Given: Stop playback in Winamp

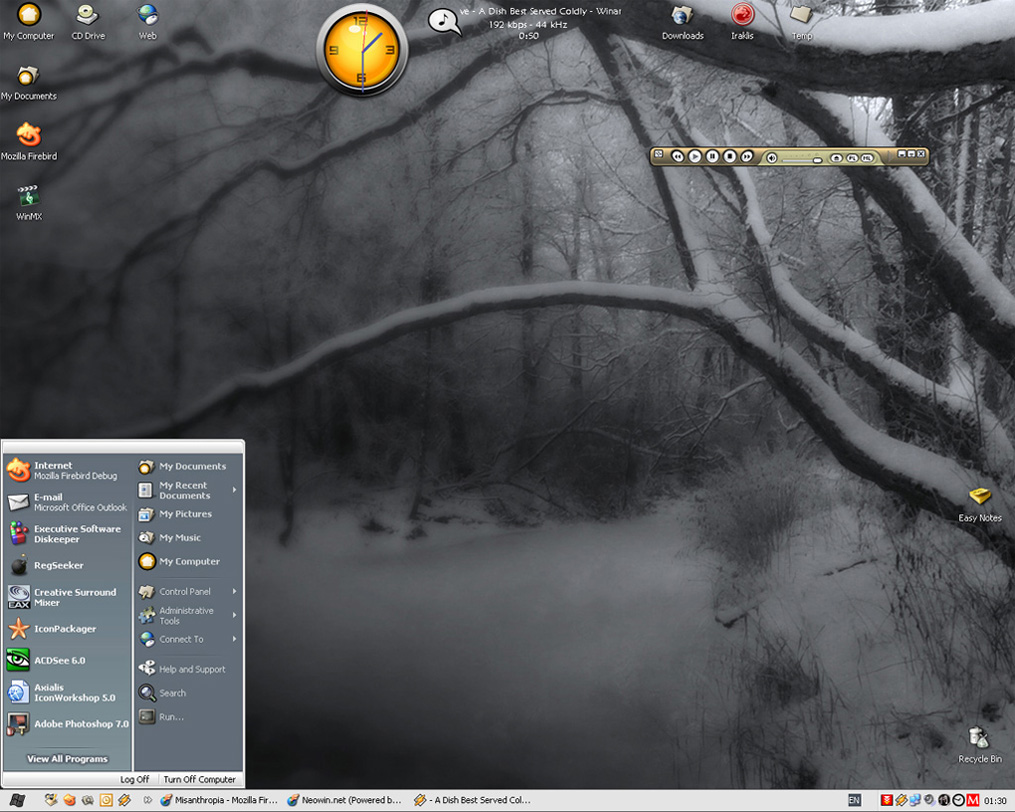Looking at the screenshot, I should click(x=730, y=157).
